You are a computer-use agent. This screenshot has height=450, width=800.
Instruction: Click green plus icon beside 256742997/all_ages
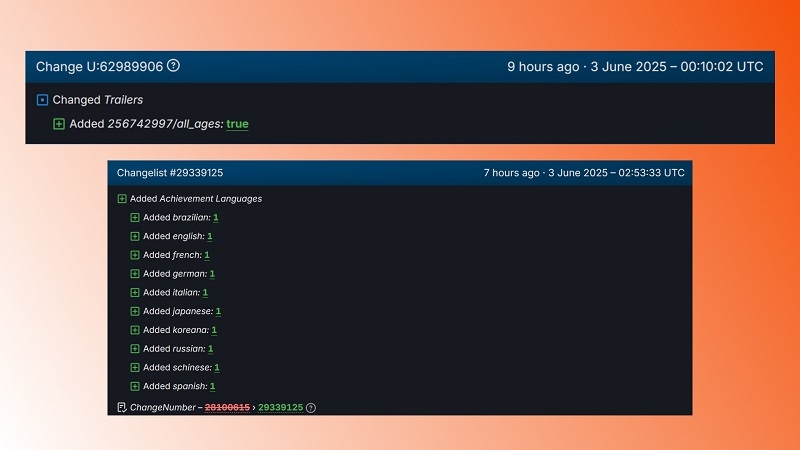click(59, 124)
